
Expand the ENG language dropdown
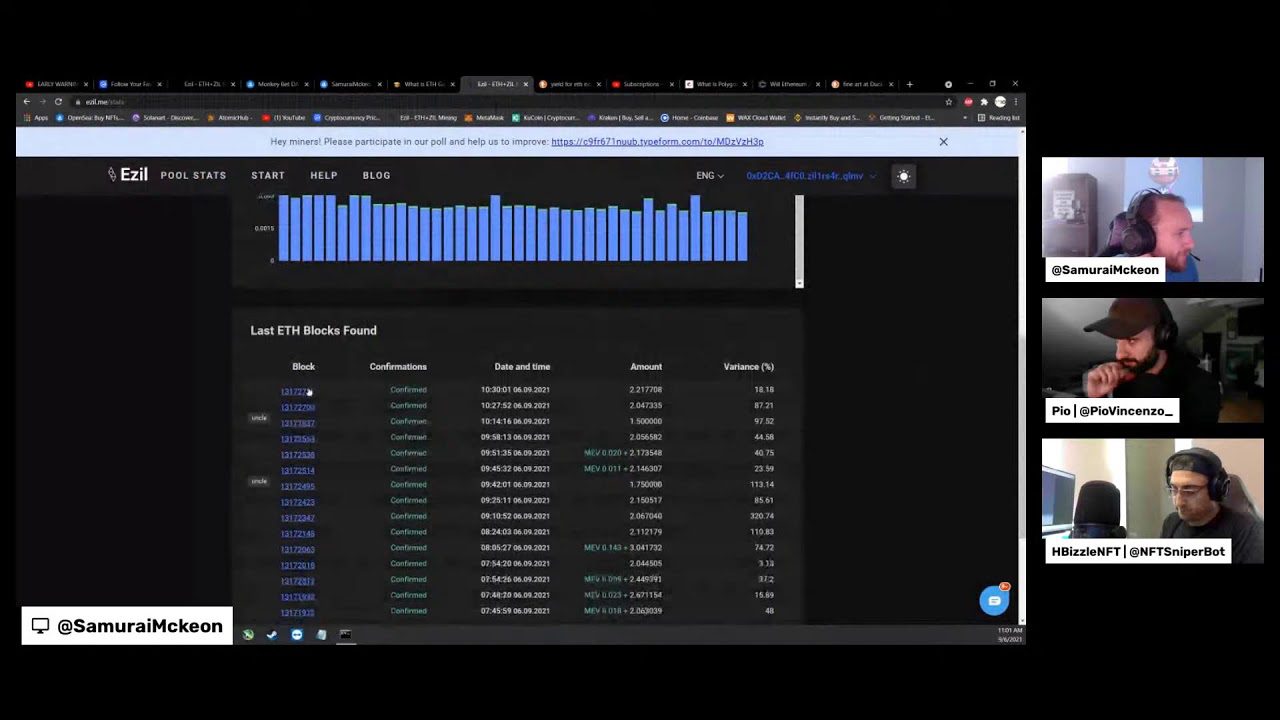coord(709,175)
